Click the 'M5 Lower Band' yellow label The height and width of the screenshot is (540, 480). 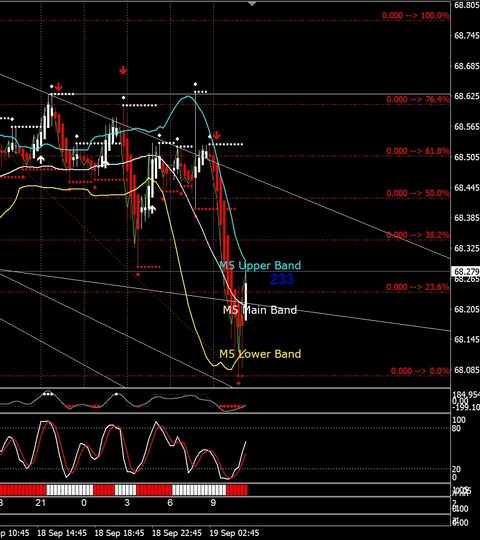[260, 354]
